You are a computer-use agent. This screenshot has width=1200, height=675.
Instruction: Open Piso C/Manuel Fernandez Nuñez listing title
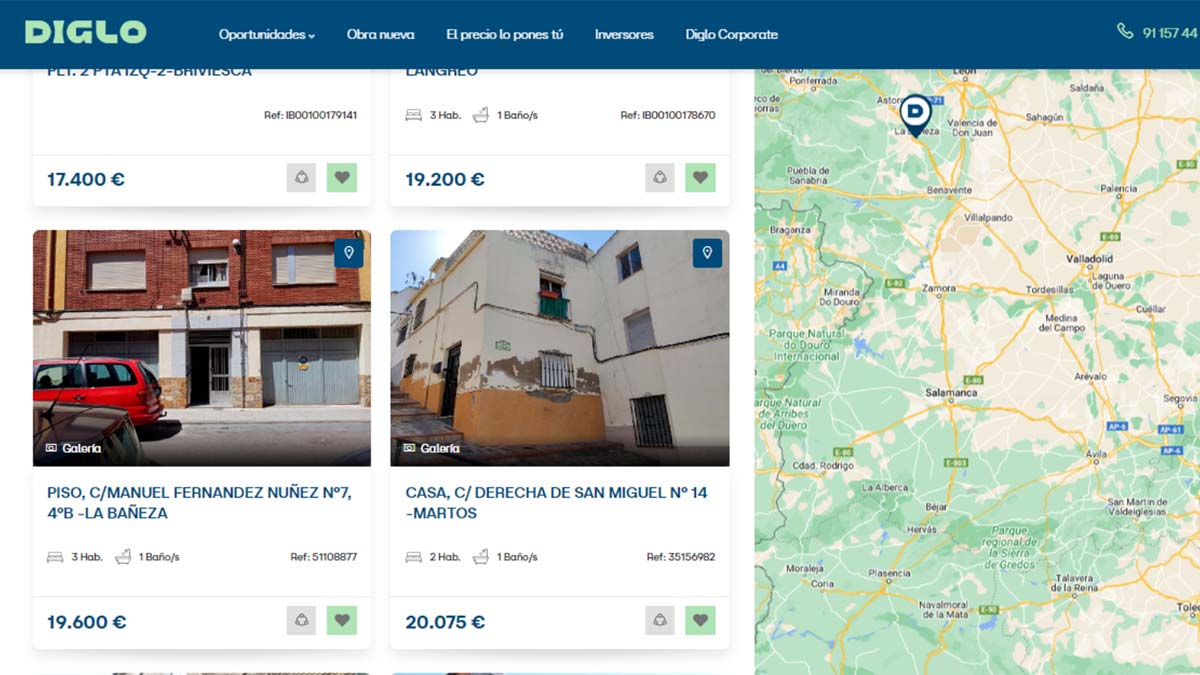(x=199, y=502)
